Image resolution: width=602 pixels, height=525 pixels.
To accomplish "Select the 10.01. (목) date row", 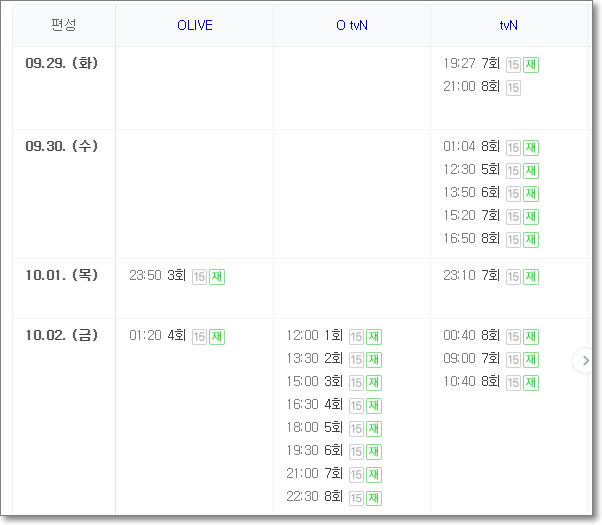I will (61, 275).
